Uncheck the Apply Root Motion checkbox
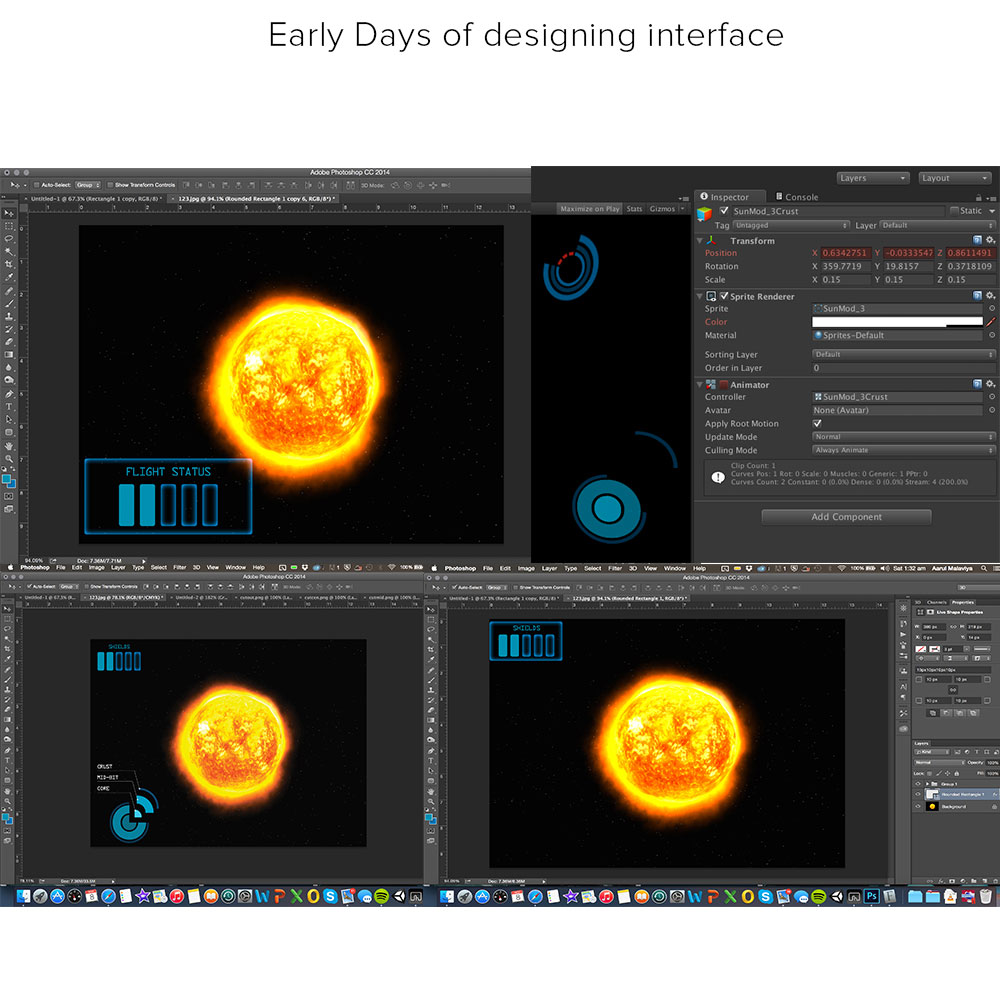This screenshot has width=1000, height=1000. tap(817, 424)
